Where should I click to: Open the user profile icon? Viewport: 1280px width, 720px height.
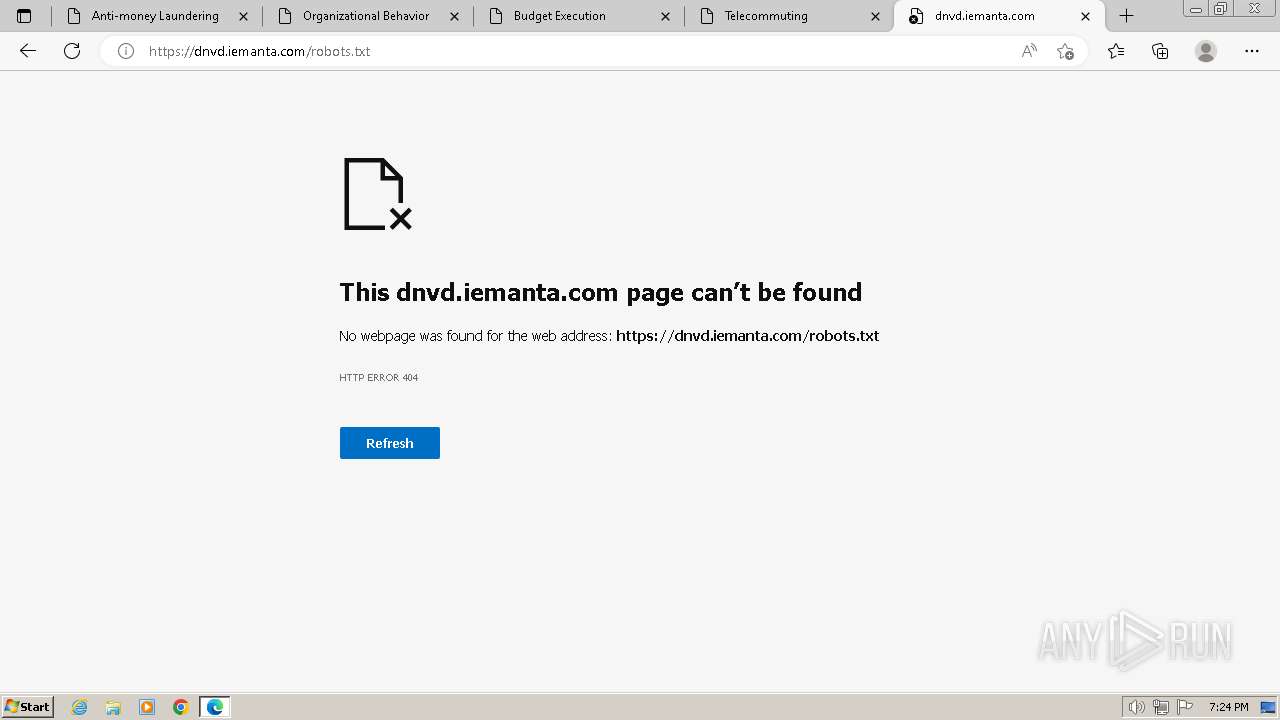[1206, 51]
